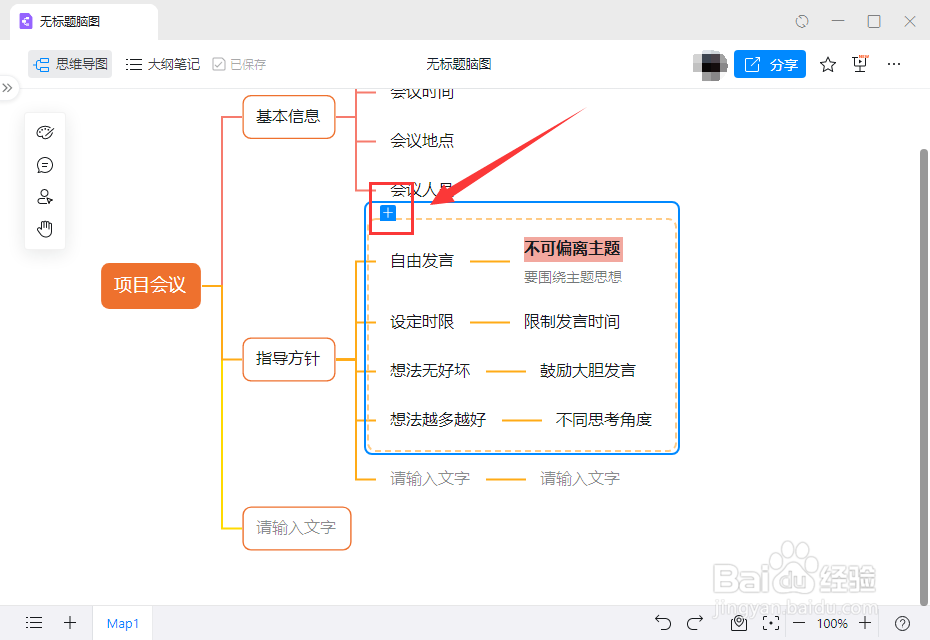The width and height of the screenshot is (930, 640).
Task: Select the 思维导图 mind map tab
Action: [70, 63]
